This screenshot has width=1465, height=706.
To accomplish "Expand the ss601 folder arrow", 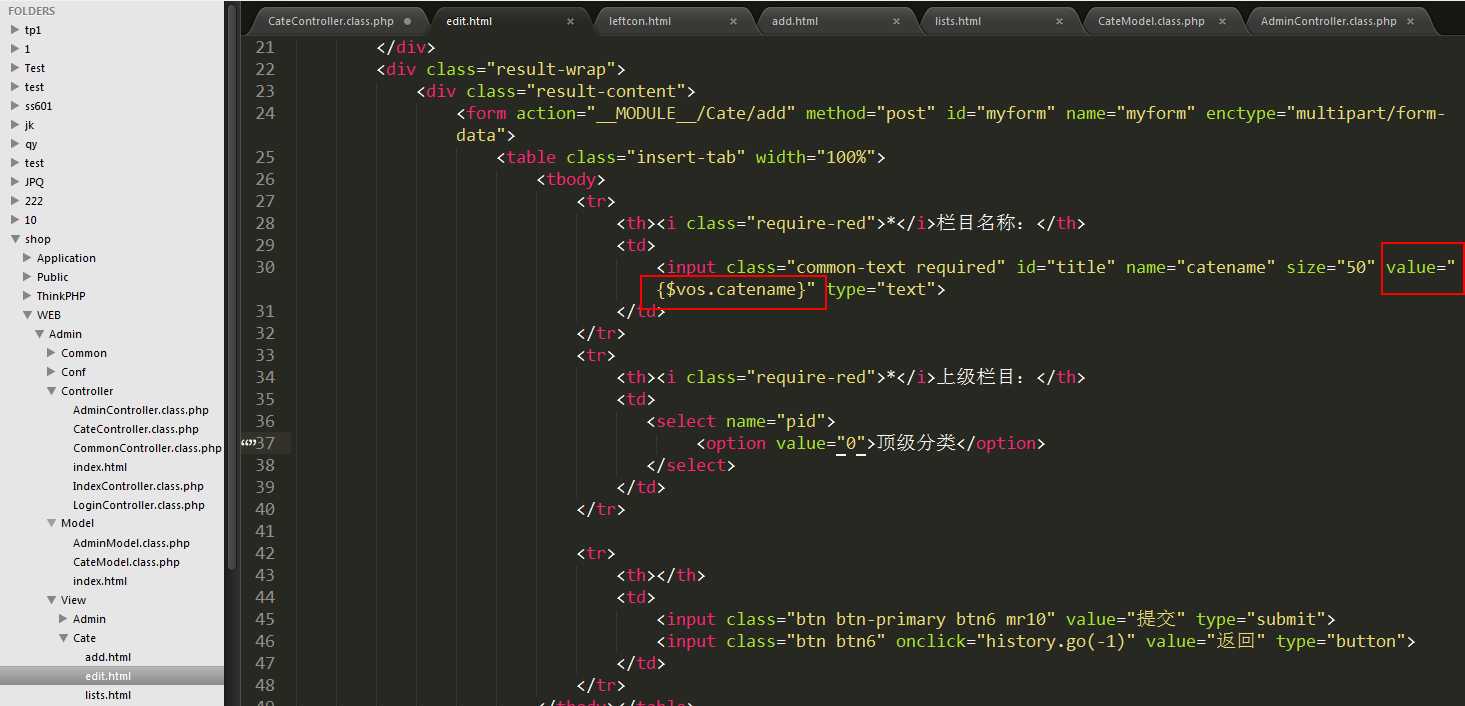I will pyautogui.click(x=15, y=106).
